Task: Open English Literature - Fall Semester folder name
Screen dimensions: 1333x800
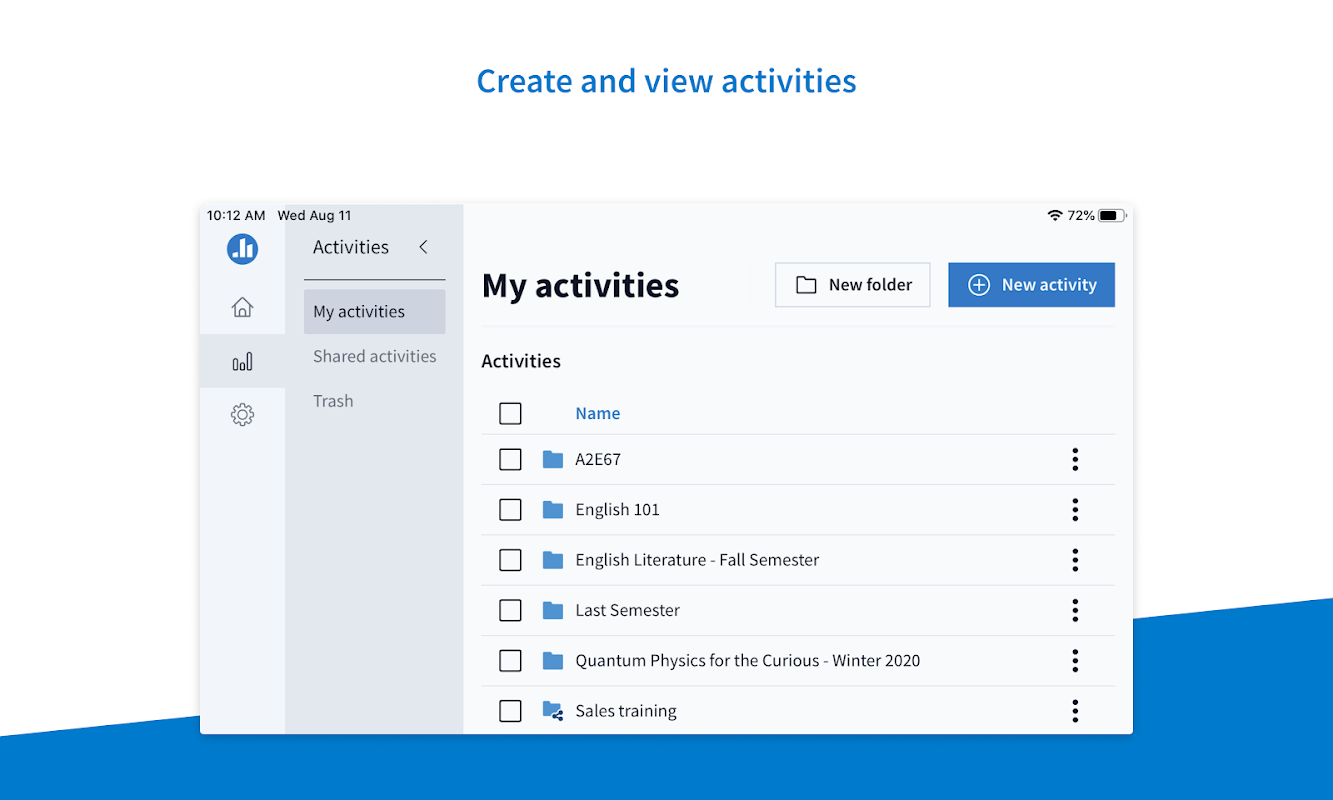Action: pyautogui.click(x=697, y=560)
